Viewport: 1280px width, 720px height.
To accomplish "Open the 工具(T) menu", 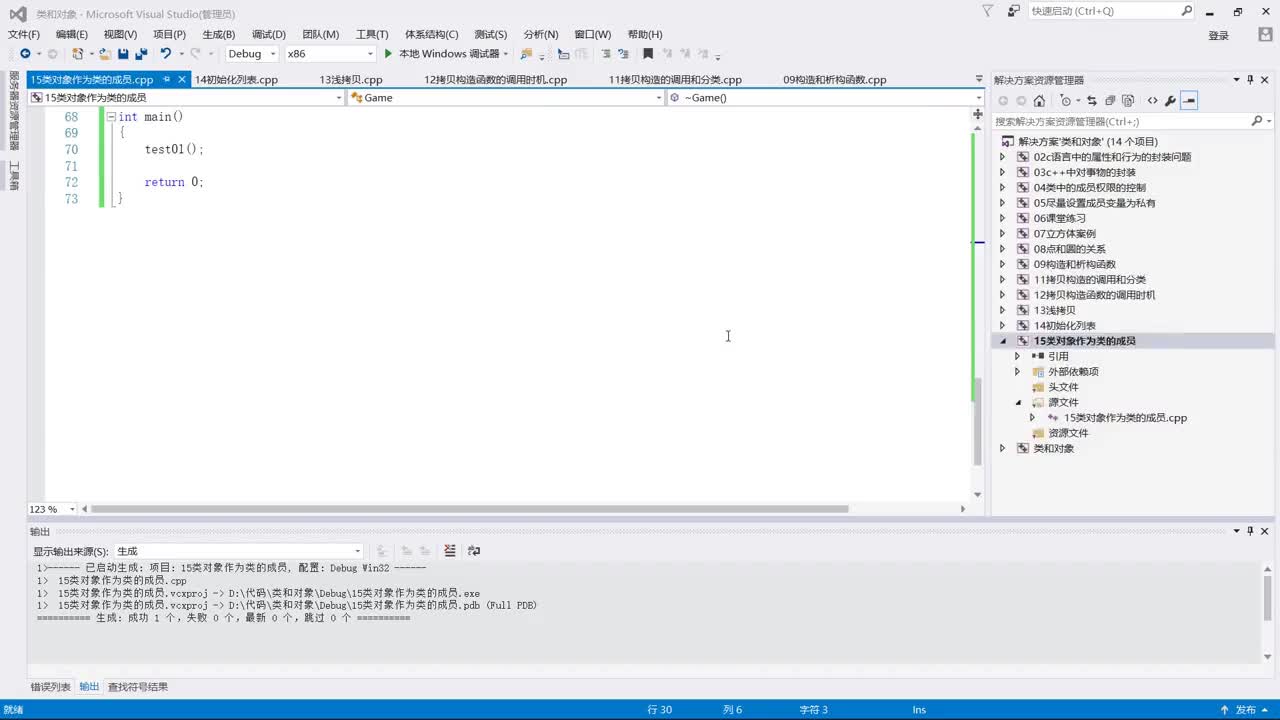I will 372,34.
